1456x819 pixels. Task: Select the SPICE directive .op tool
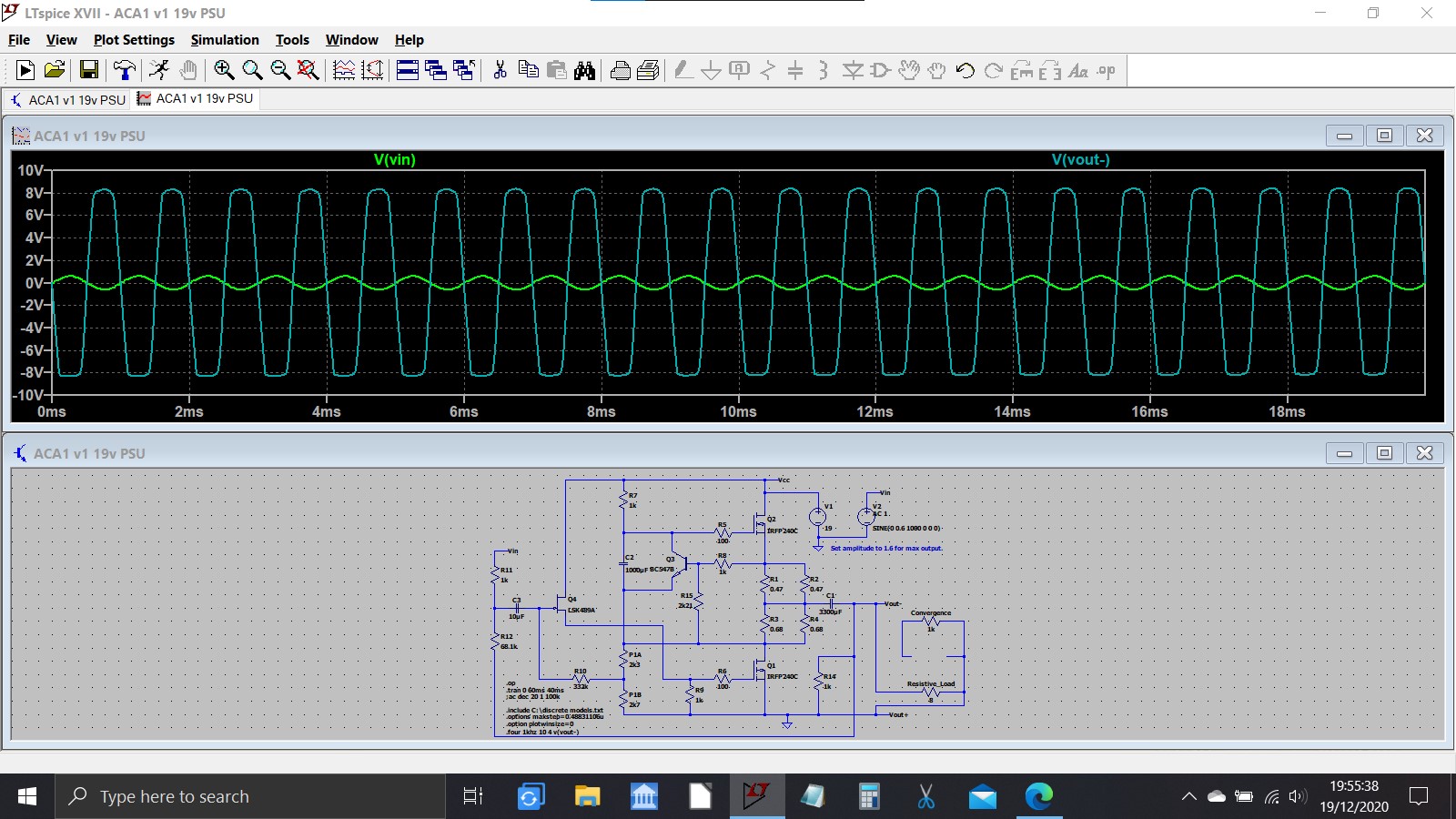coord(1107,70)
